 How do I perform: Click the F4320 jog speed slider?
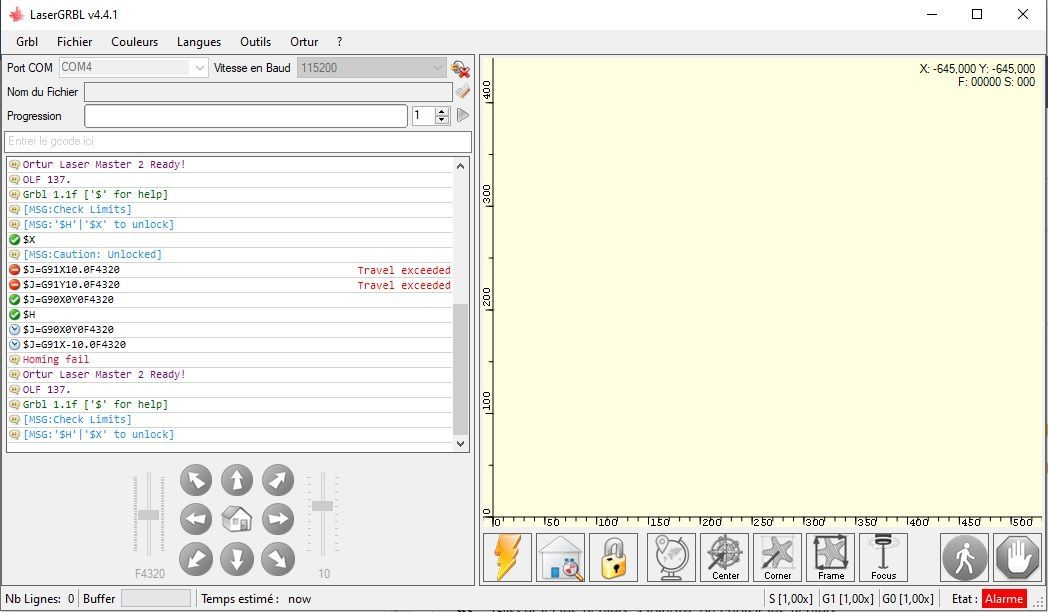pos(149,514)
